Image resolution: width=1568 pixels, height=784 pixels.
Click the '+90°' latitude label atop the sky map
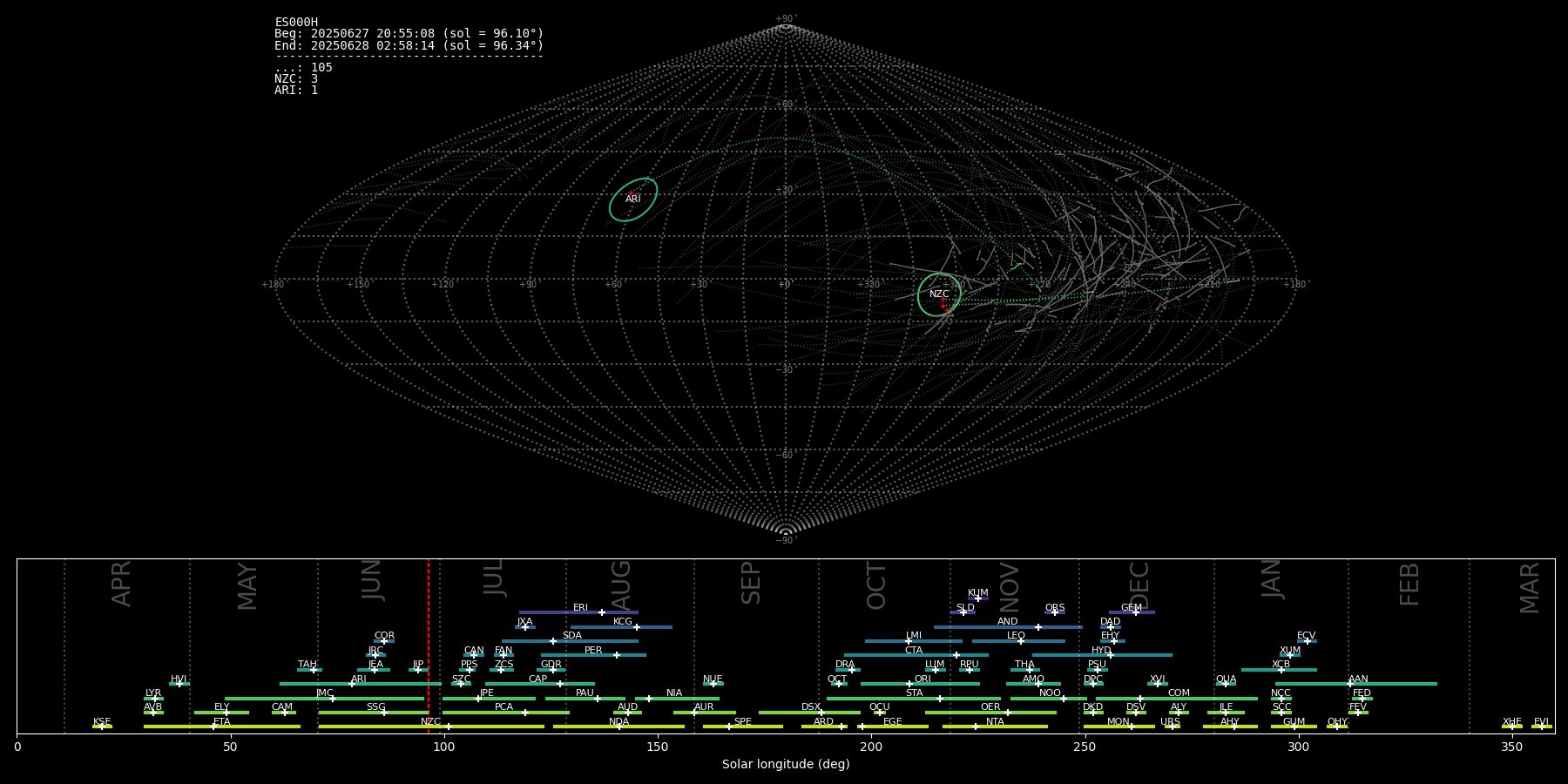[x=786, y=18]
